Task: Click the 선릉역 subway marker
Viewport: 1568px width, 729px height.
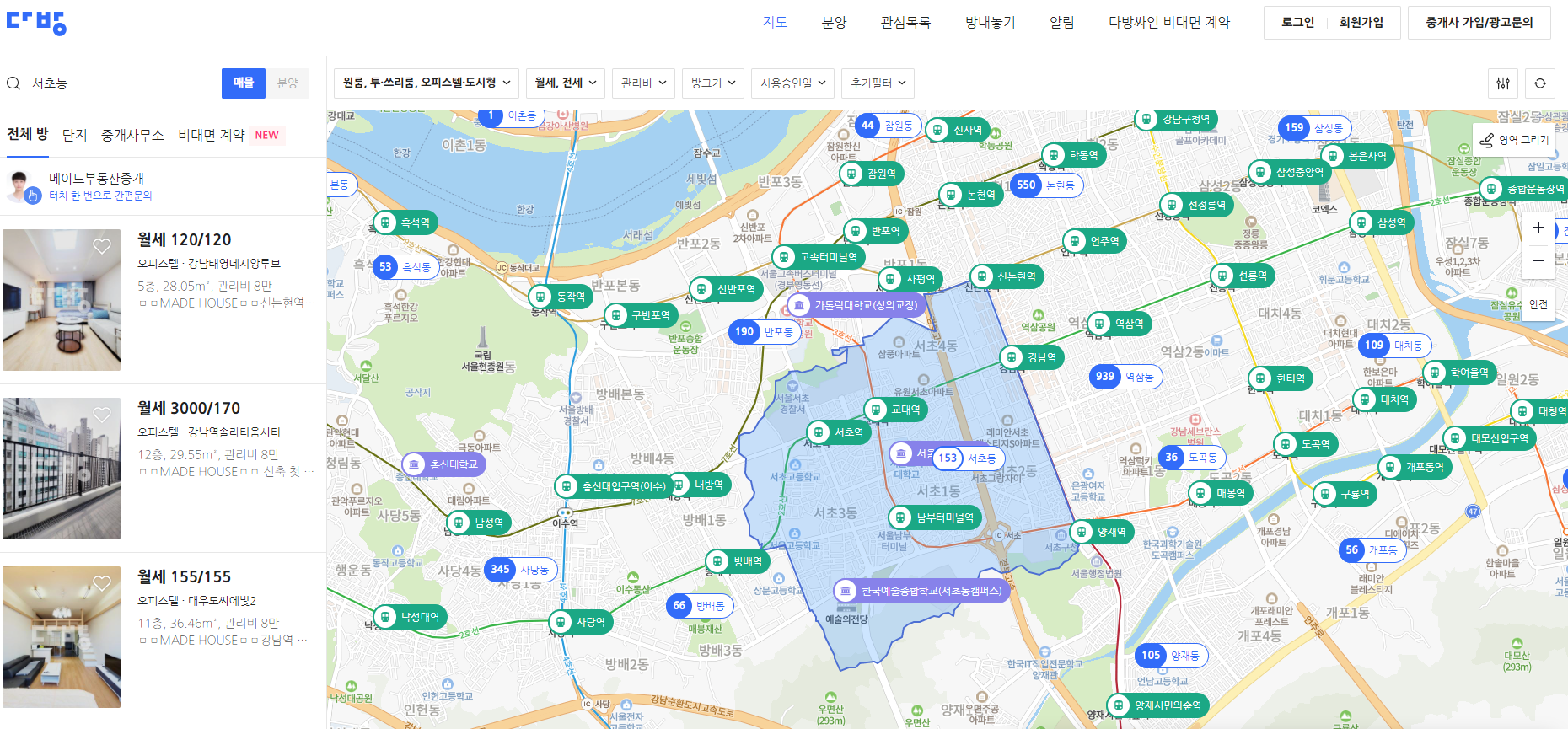Action: [1243, 276]
